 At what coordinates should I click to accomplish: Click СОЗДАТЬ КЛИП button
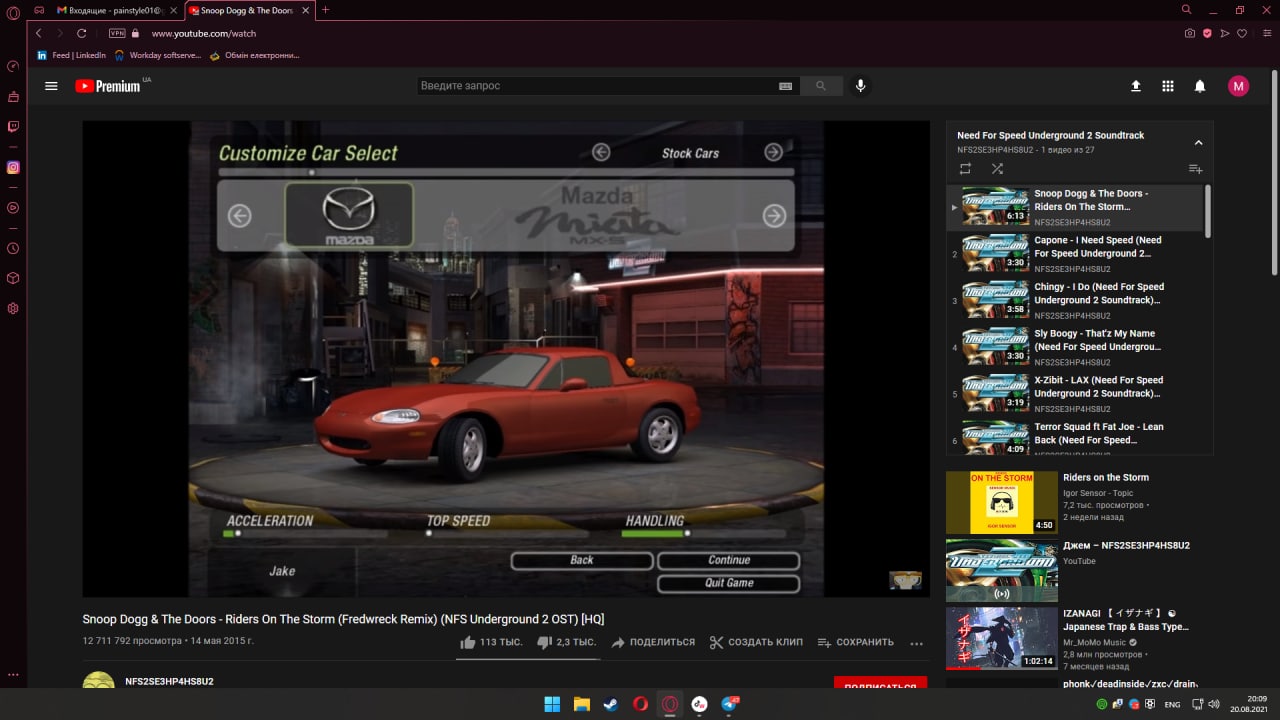tap(756, 642)
